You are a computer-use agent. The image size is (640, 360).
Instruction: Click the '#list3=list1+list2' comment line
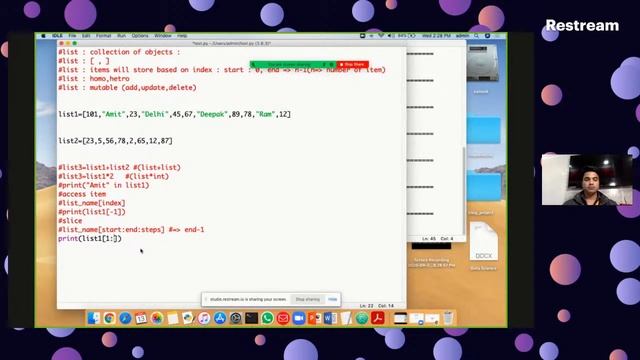point(119,167)
